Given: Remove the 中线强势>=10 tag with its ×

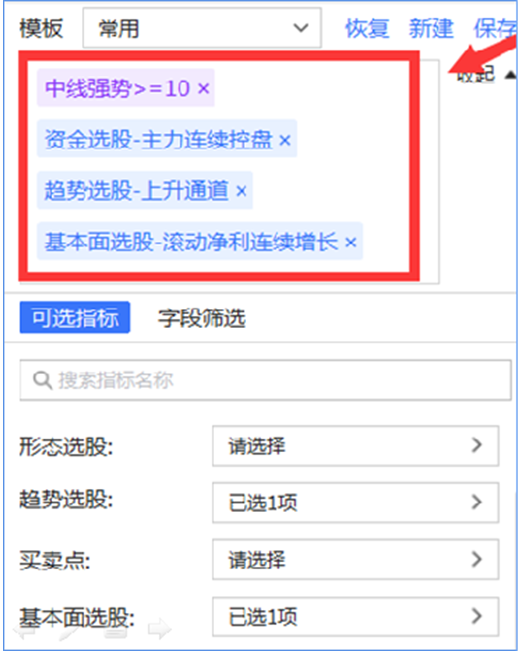Looking at the screenshot, I should coord(204,88).
